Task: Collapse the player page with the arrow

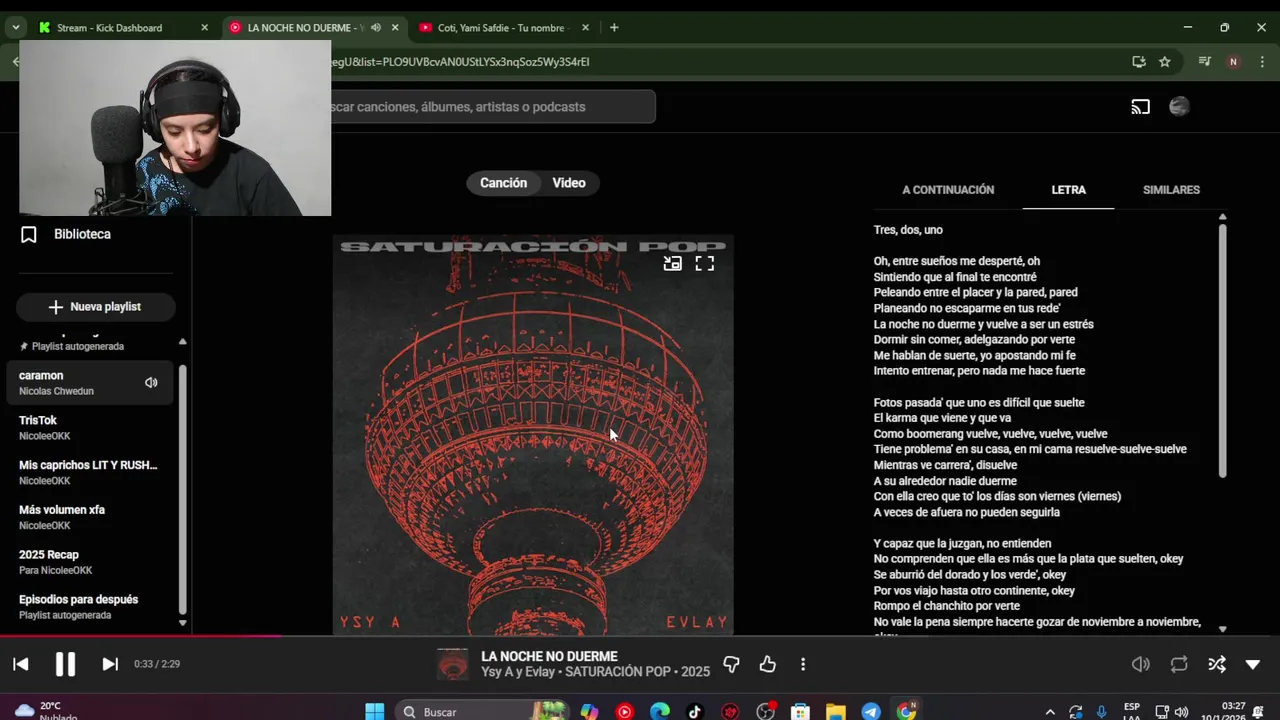Action: click(x=1253, y=664)
